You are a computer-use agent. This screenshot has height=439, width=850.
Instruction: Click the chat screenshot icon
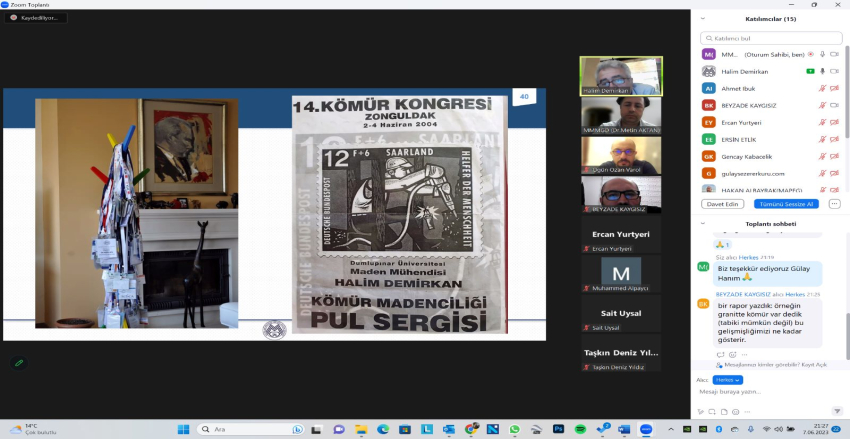click(711, 411)
